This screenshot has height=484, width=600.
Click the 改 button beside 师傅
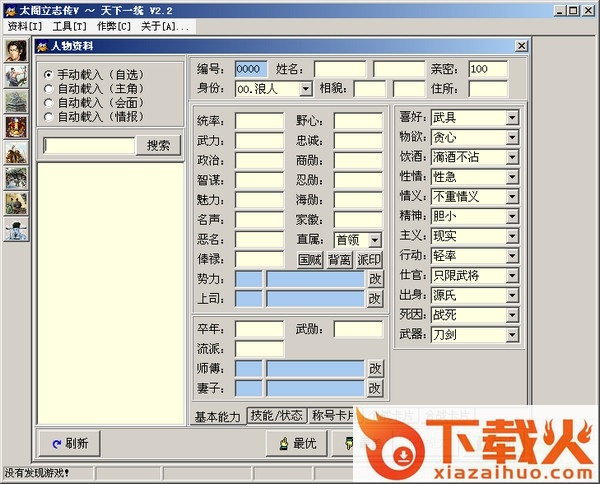point(375,369)
